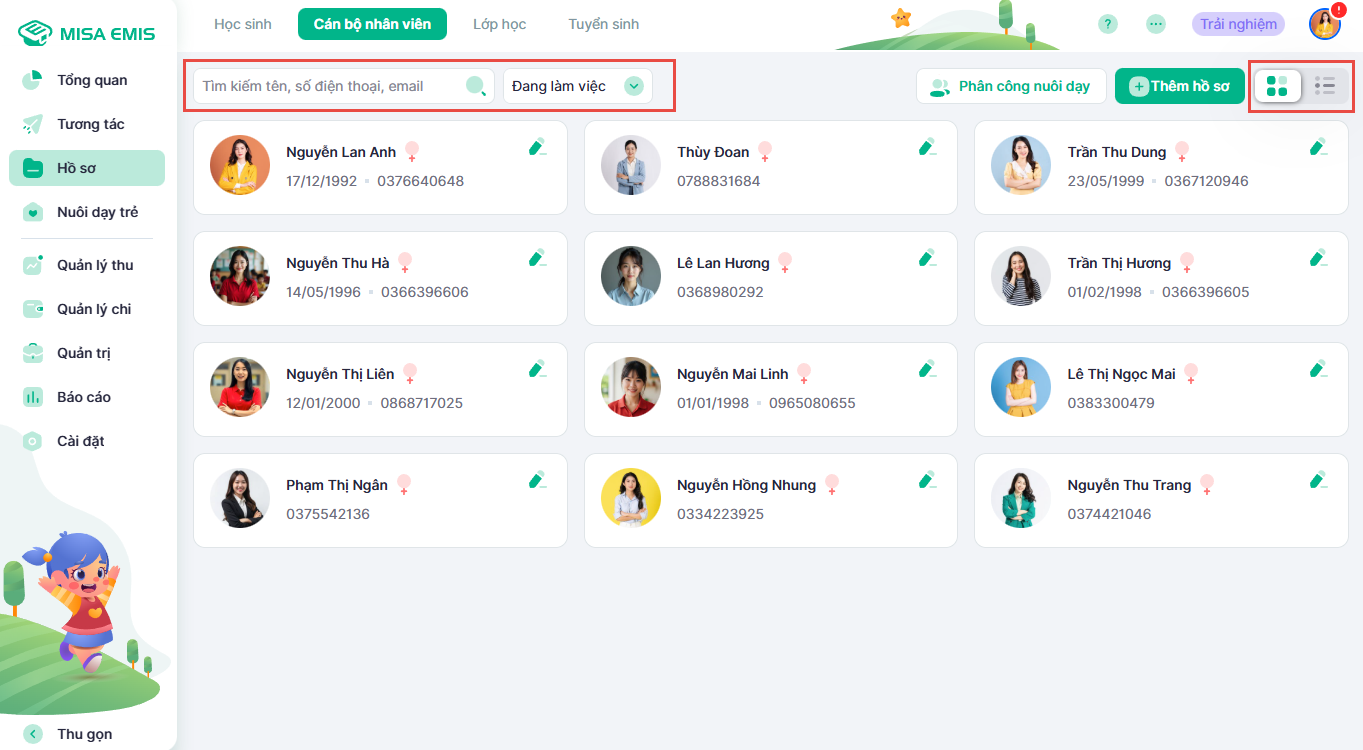Switch to list view layout
Screen dimensions: 1363x750
(1325, 86)
